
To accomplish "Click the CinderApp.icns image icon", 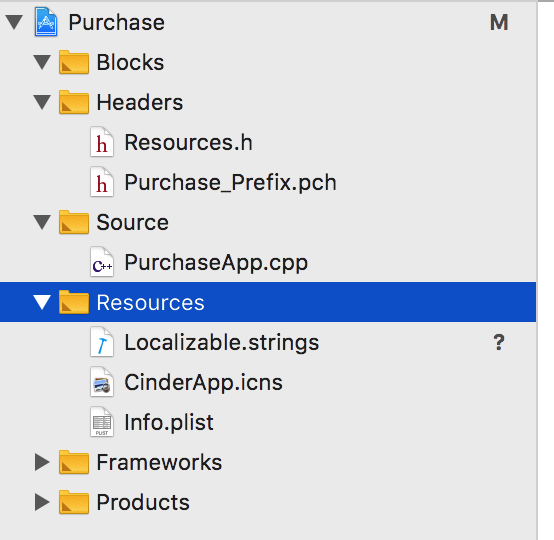I will (102, 382).
